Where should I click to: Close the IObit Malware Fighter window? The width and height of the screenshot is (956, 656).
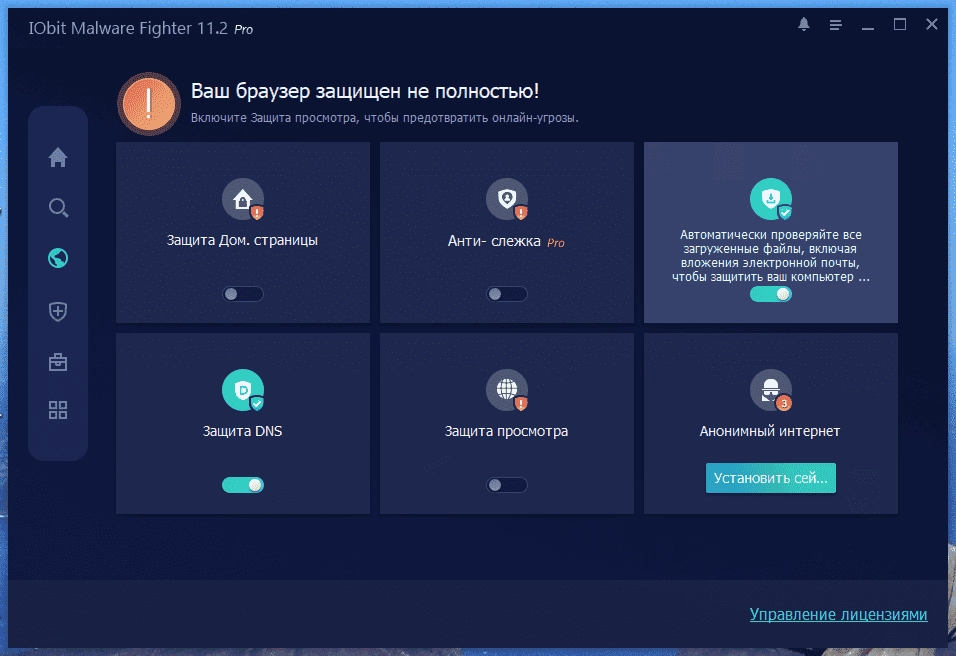coord(932,24)
